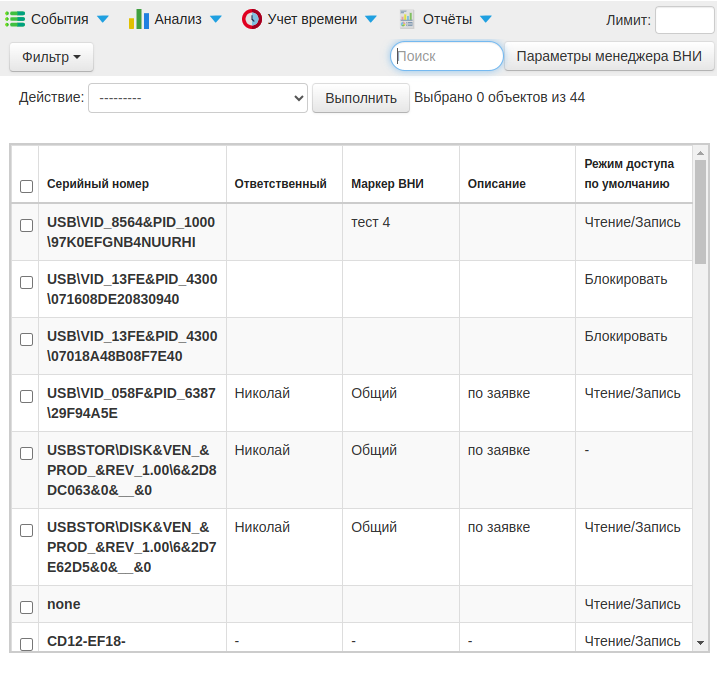Screen dimensions: 717x676
Task: Click the scrollbar down arrow in table
Action: coord(700,642)
